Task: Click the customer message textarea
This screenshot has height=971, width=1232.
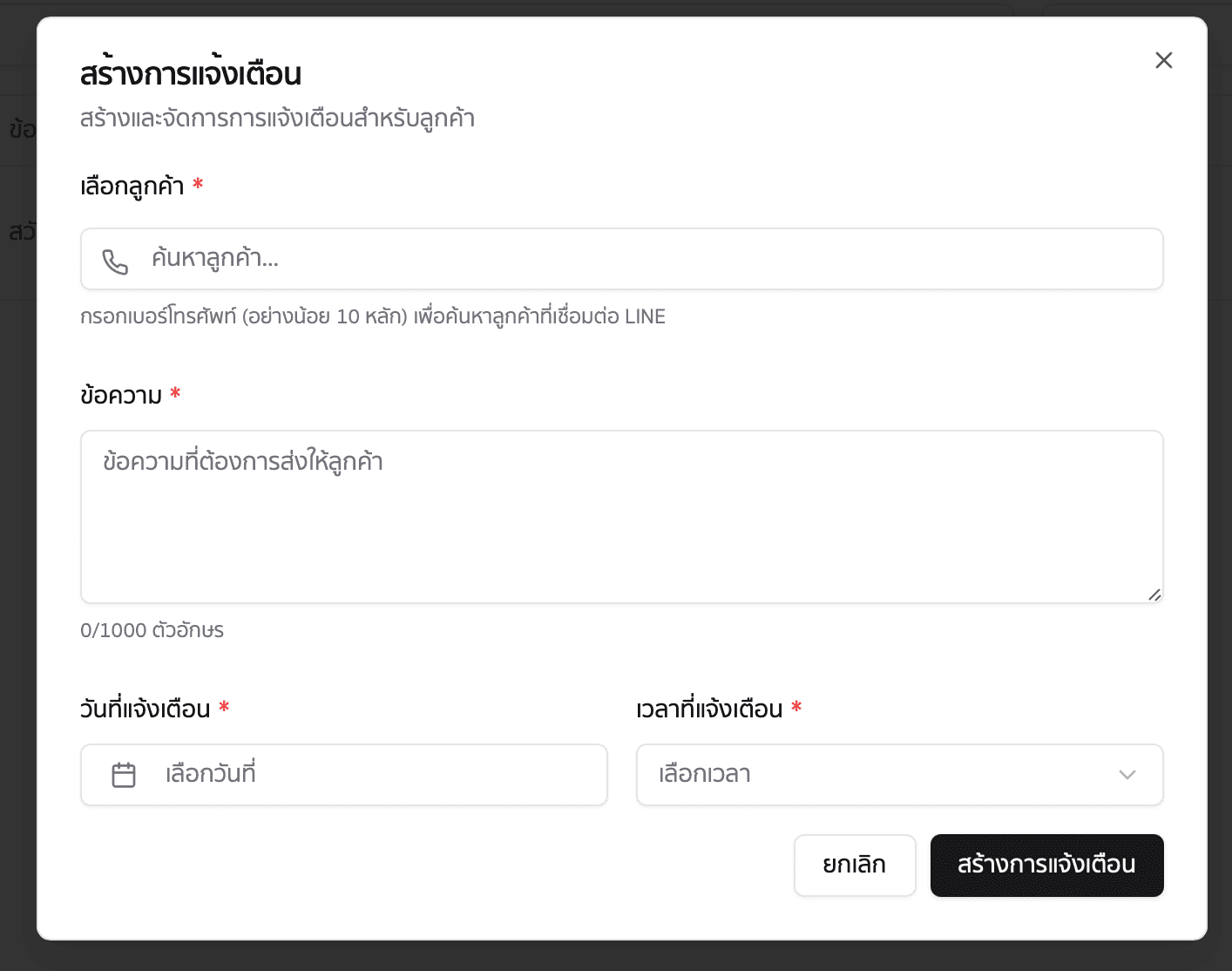Action: pos(621,516)
